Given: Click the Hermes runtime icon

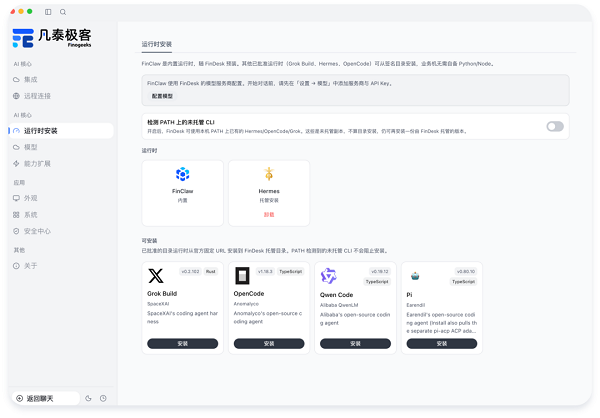Looking at the screenshot, I should (269, 174).
